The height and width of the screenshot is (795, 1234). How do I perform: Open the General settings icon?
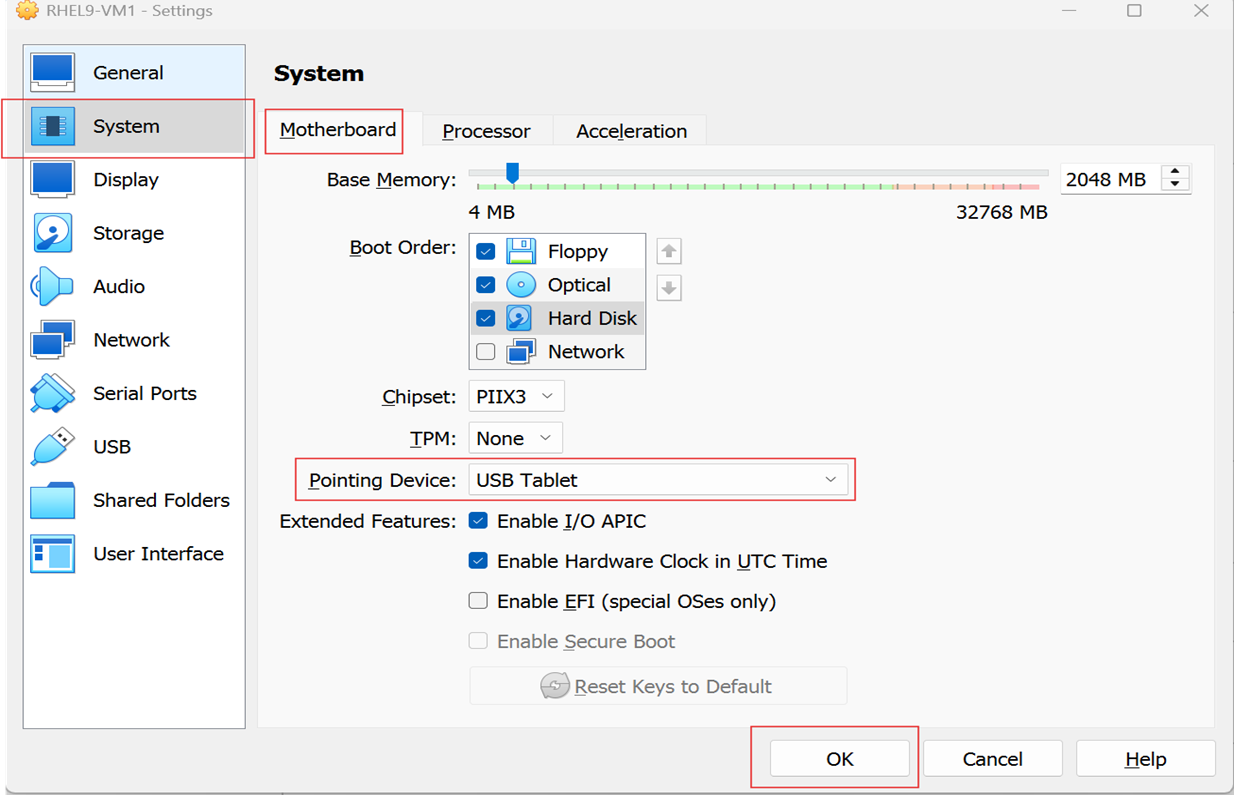52,72
